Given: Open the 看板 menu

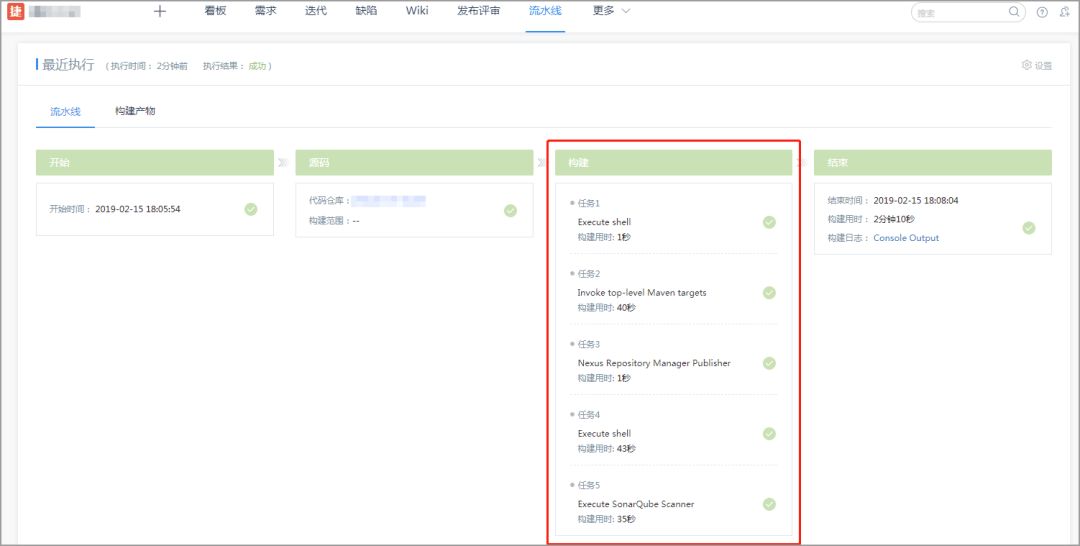Looking at the screenshot, I should [x=216, y=11].
